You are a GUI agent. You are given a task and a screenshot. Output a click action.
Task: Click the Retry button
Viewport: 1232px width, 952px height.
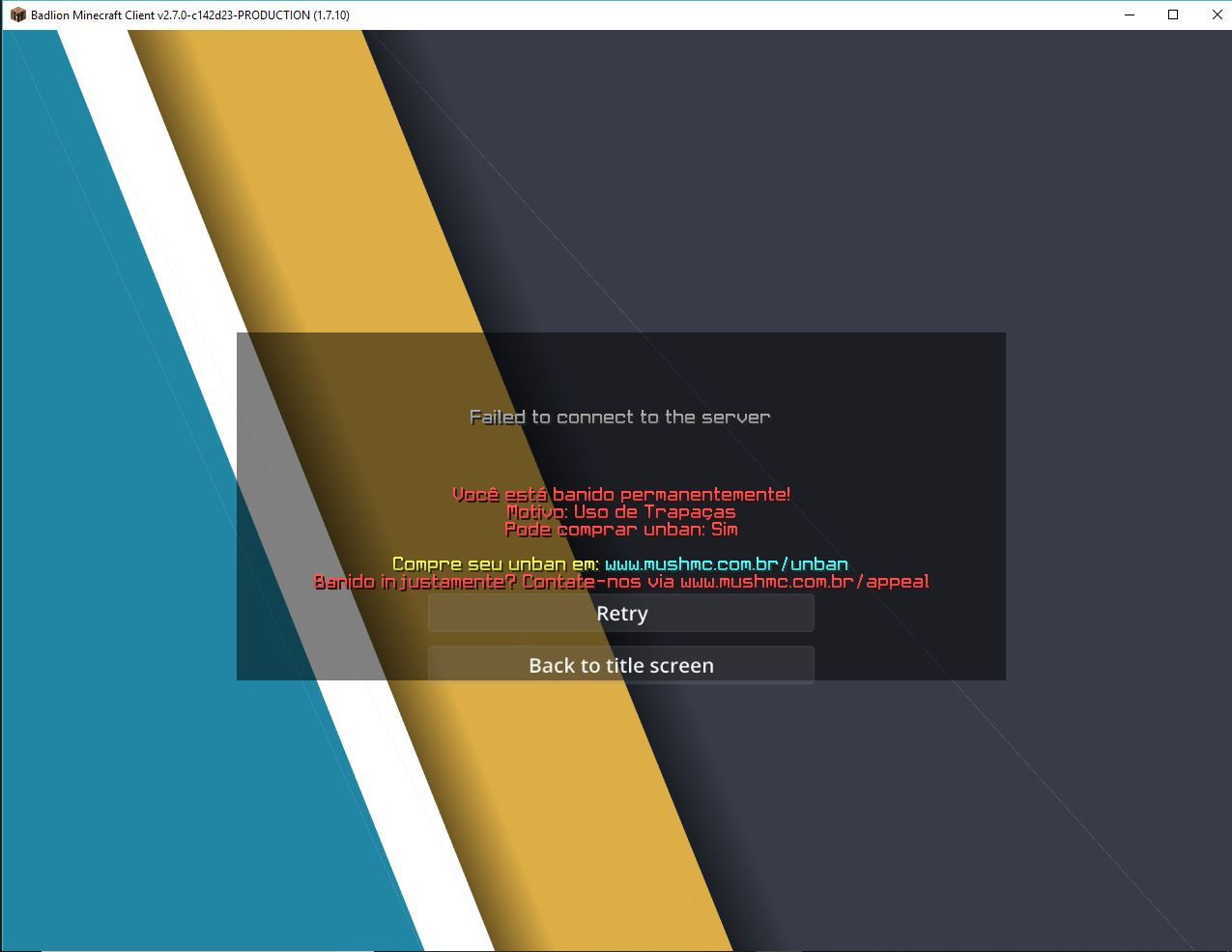tap(621, 614)
